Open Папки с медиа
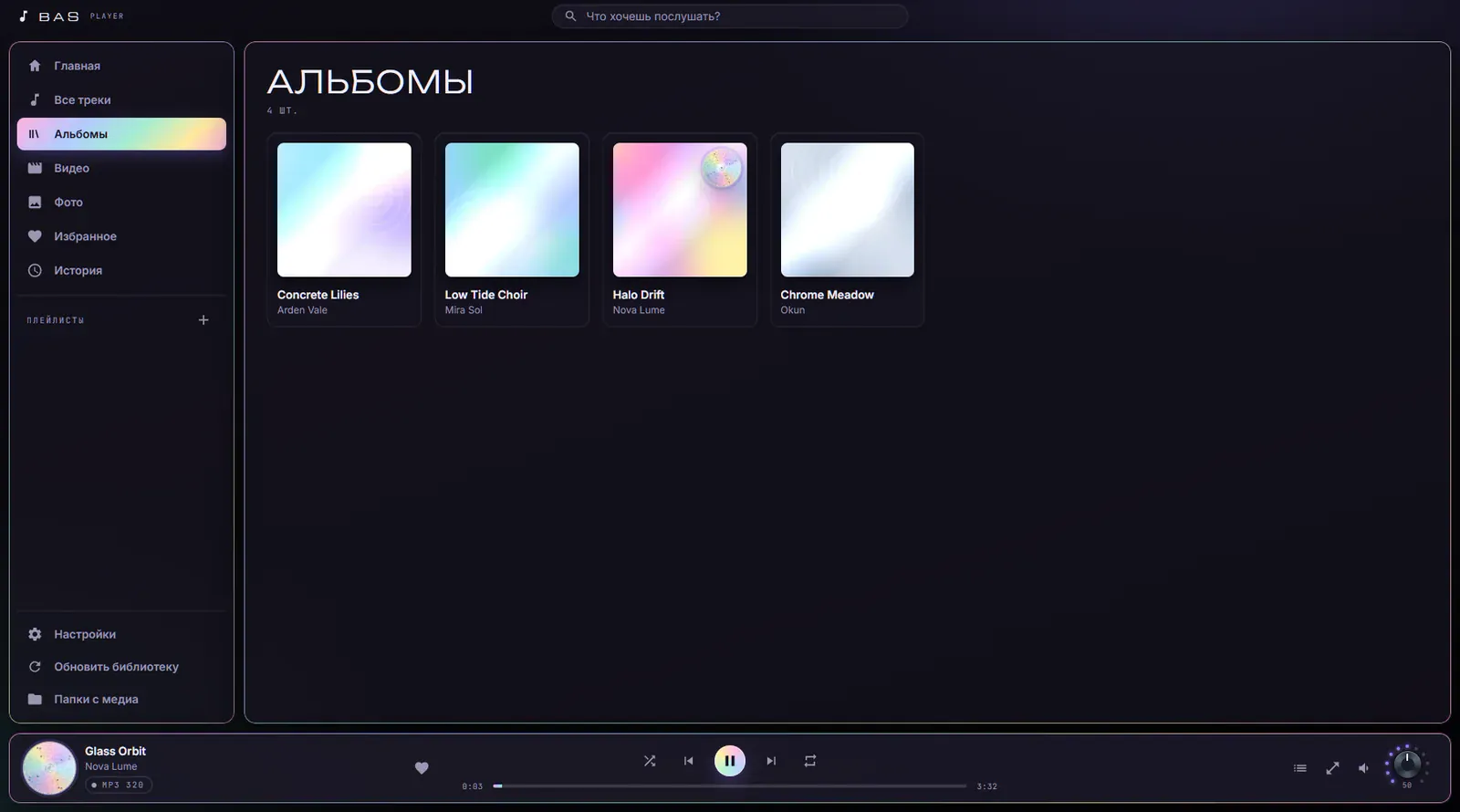1460x812 pixels. [121, 699]
